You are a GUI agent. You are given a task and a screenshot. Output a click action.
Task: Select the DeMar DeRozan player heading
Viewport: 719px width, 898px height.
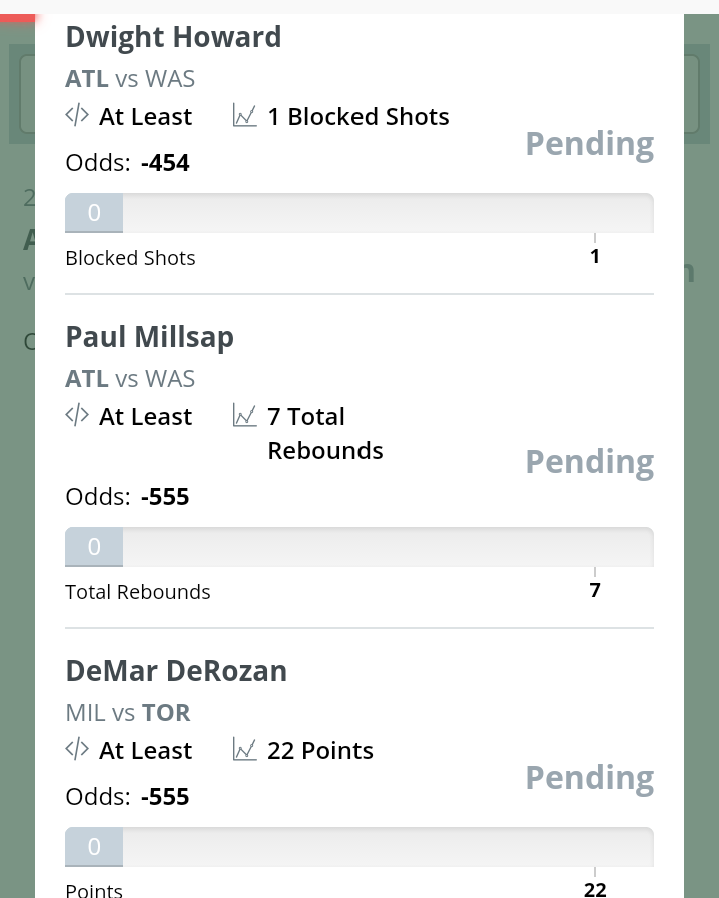pos(176,670)
